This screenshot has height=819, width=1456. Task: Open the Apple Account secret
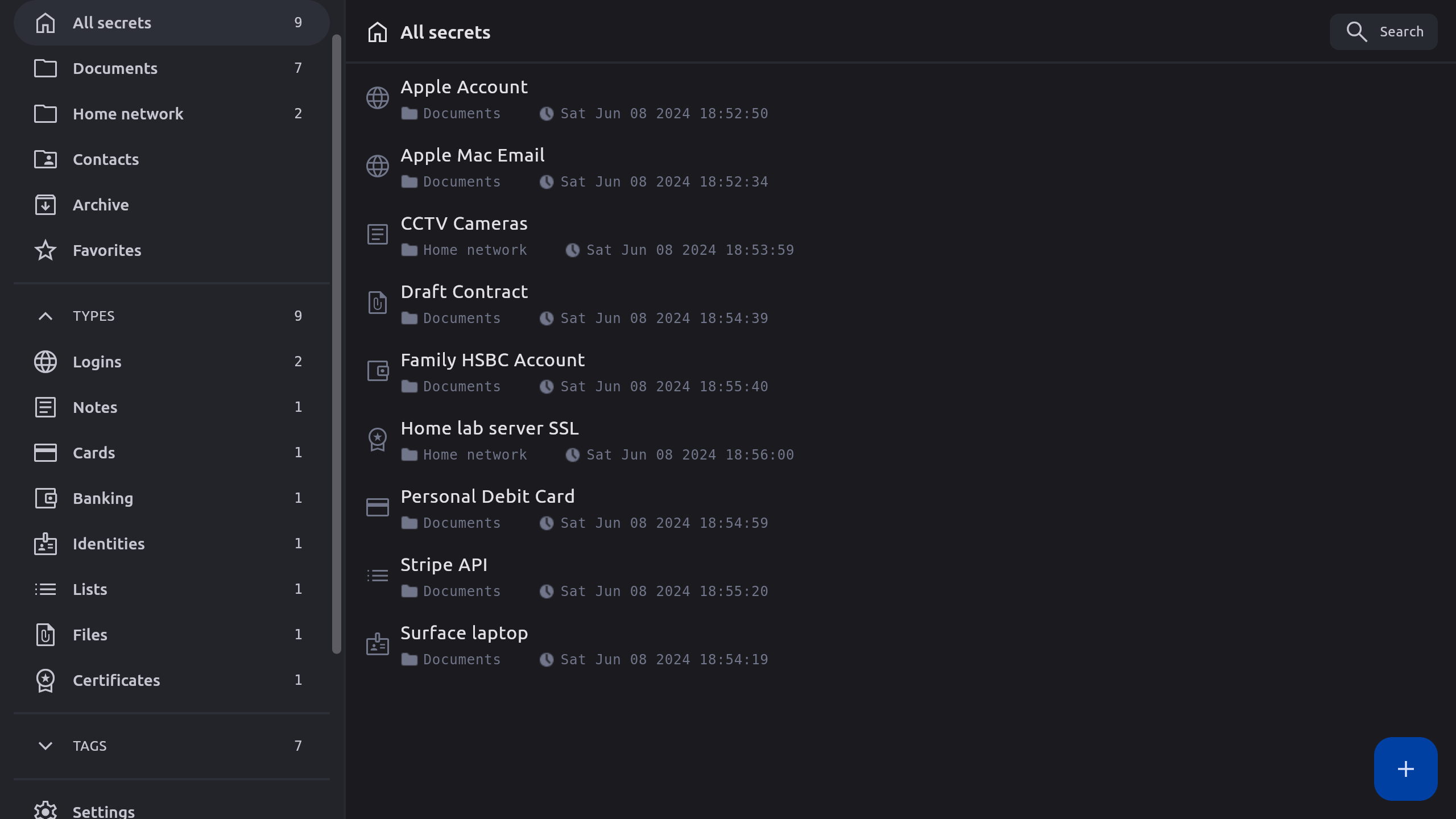(464, 88)
